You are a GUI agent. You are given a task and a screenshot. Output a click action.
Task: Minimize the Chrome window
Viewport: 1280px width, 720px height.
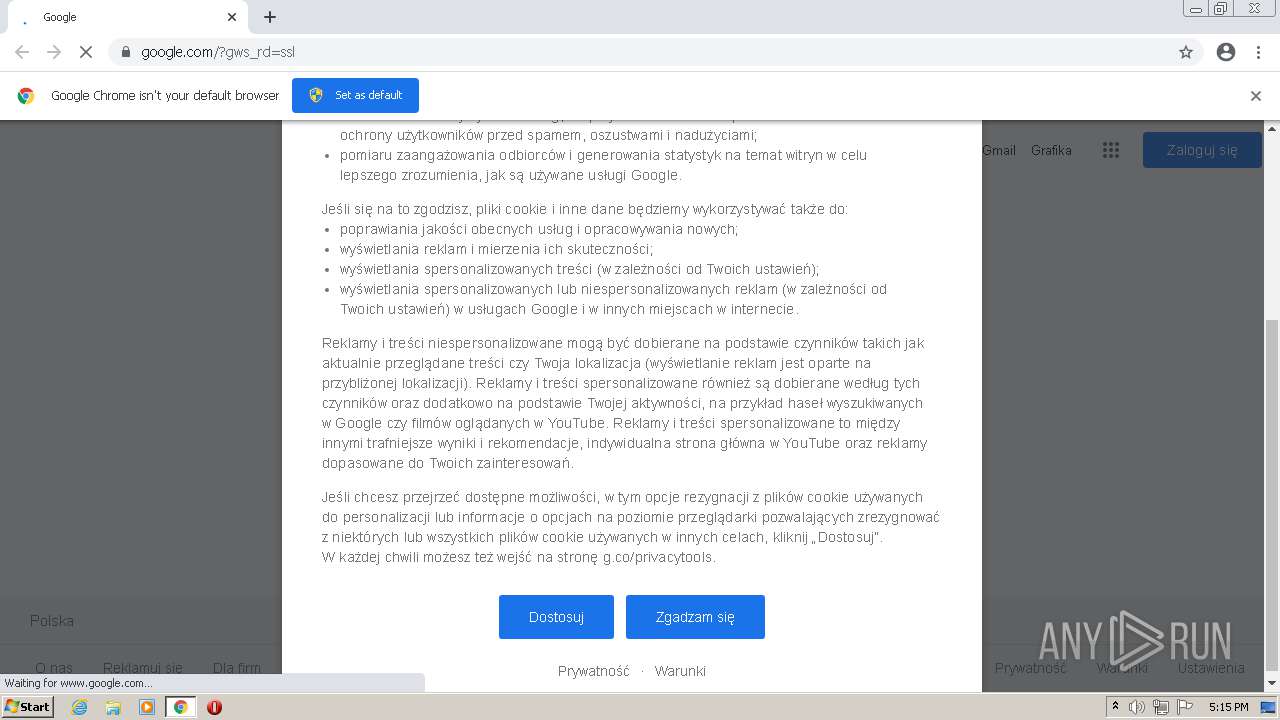pos(1196,9)
